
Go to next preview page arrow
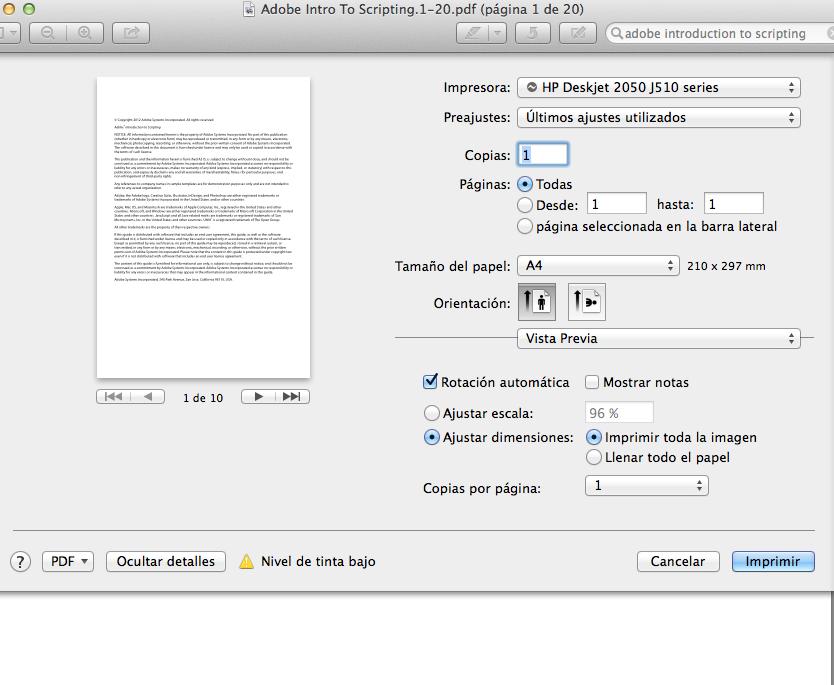258,397
